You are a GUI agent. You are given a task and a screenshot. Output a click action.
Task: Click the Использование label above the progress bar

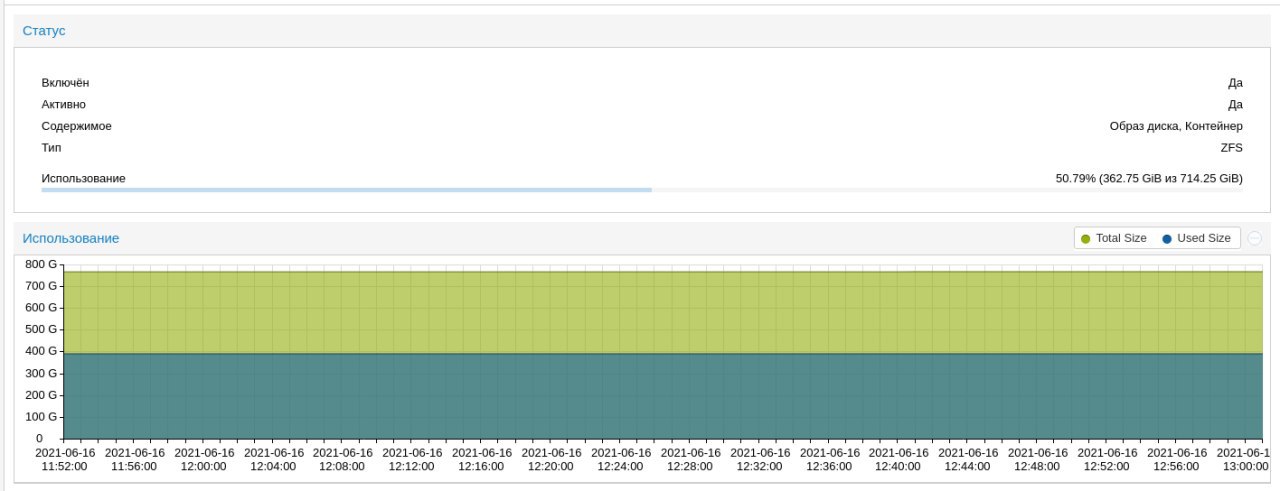pos(83,178)
